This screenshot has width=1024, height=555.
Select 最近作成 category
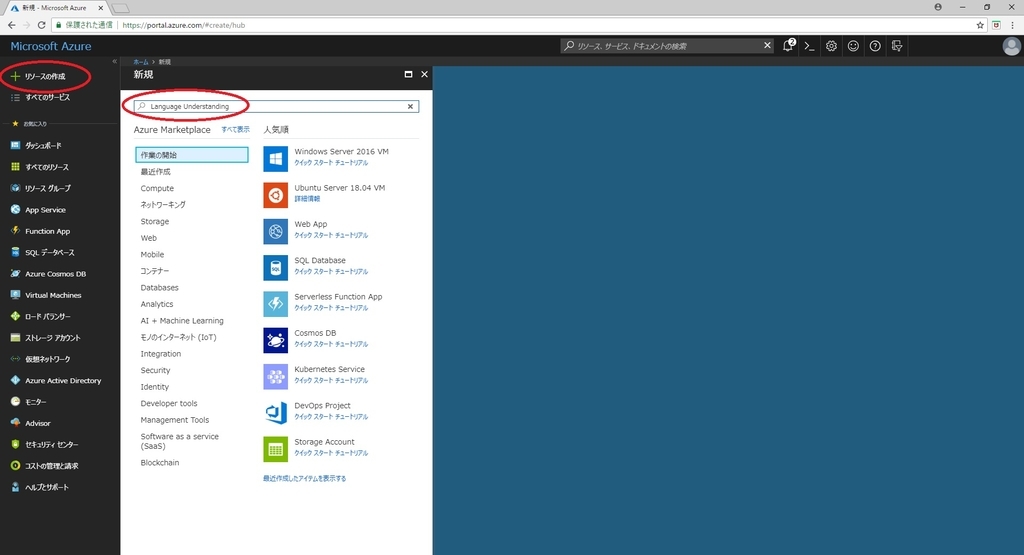(155, 172)
